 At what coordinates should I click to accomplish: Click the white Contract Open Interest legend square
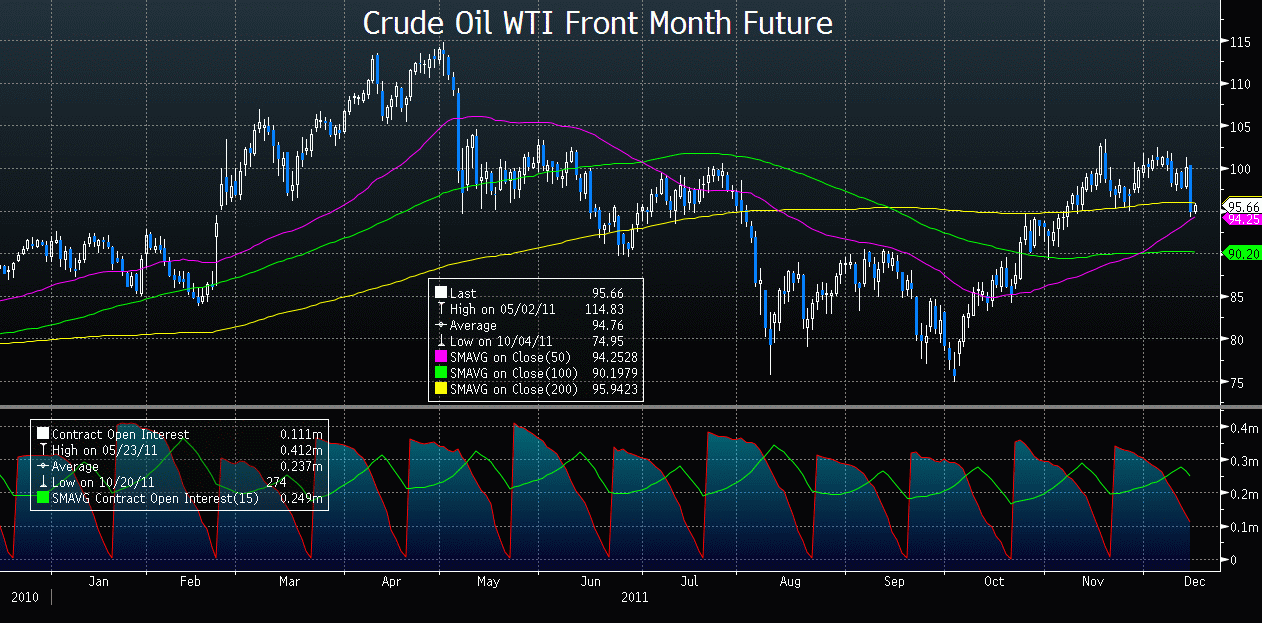click(43, 434)
